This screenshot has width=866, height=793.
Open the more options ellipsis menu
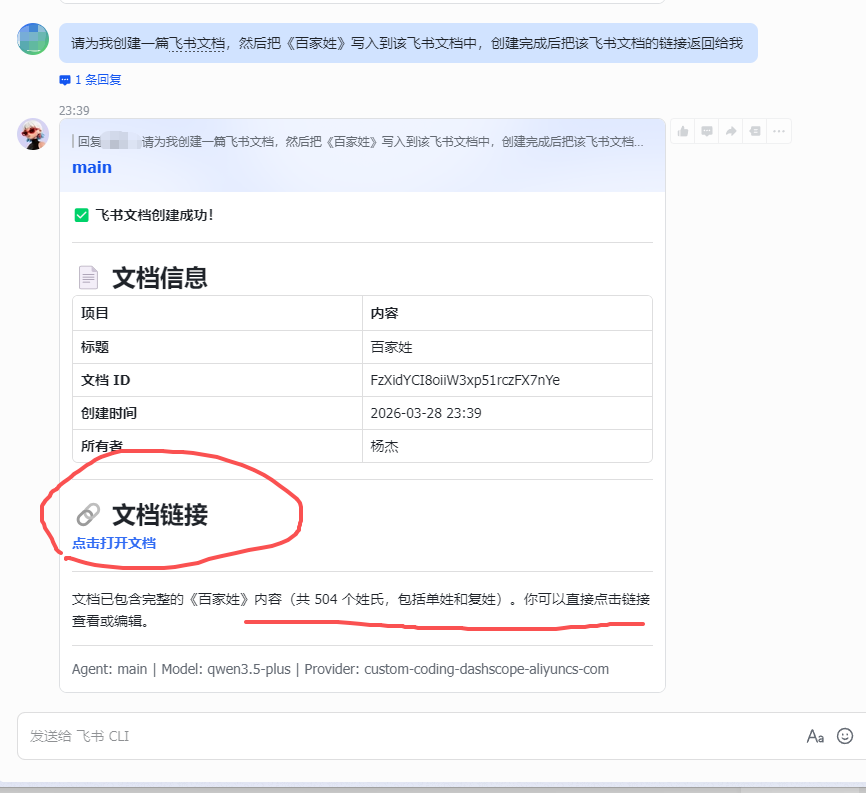pyautogui.click(x=779, y=131)
